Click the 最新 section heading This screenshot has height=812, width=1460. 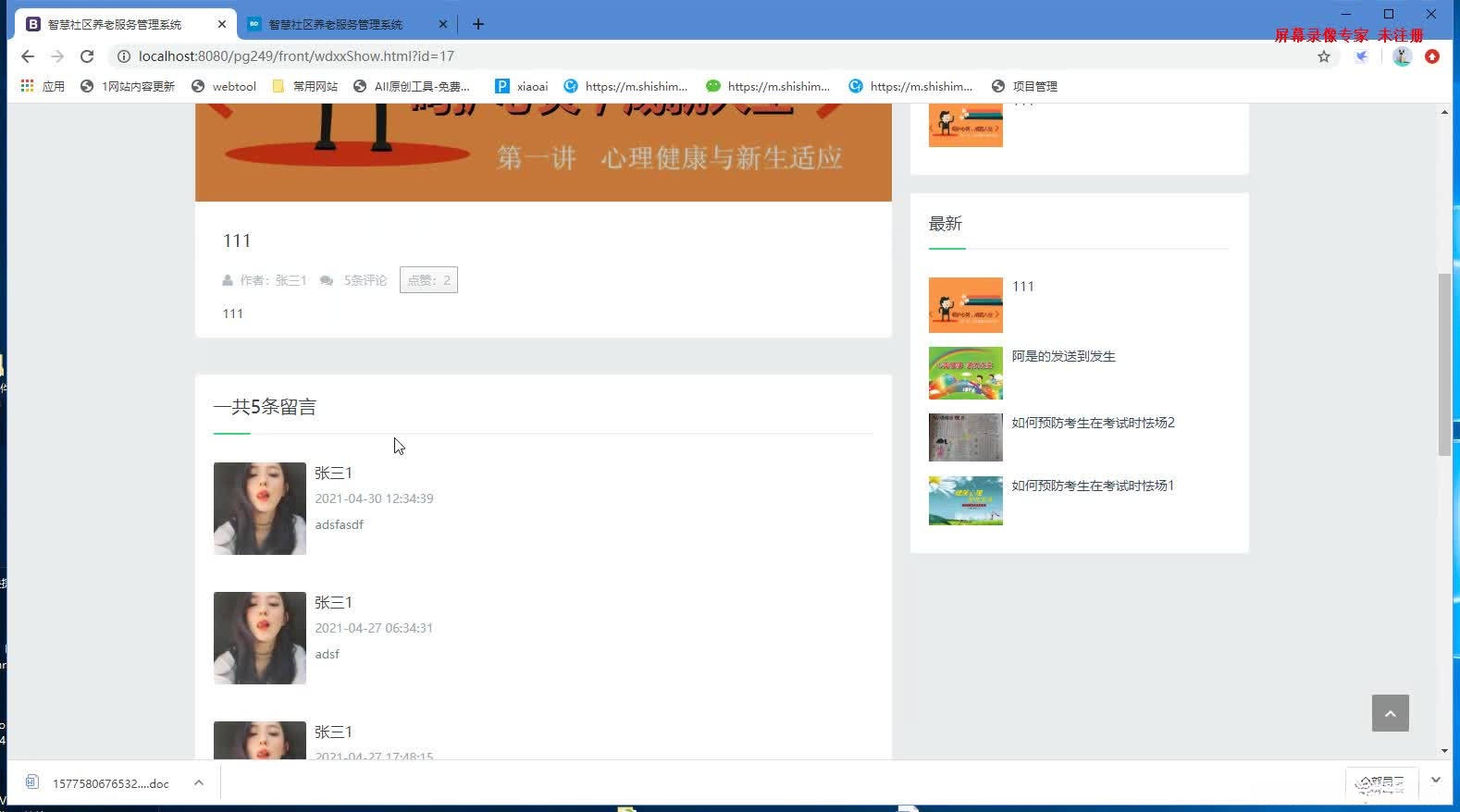click(x=946, y=224)
